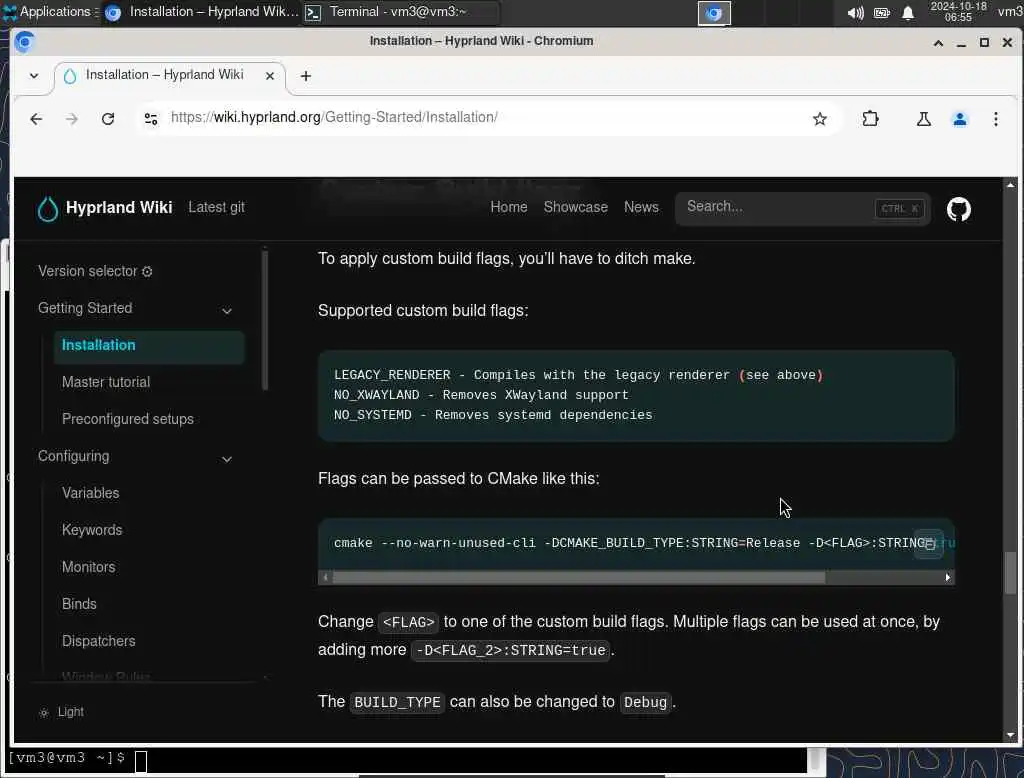This screenshot has height=778, width=1024.
Task: Open the battery indicator in system tray
Action: pos(882,13)
